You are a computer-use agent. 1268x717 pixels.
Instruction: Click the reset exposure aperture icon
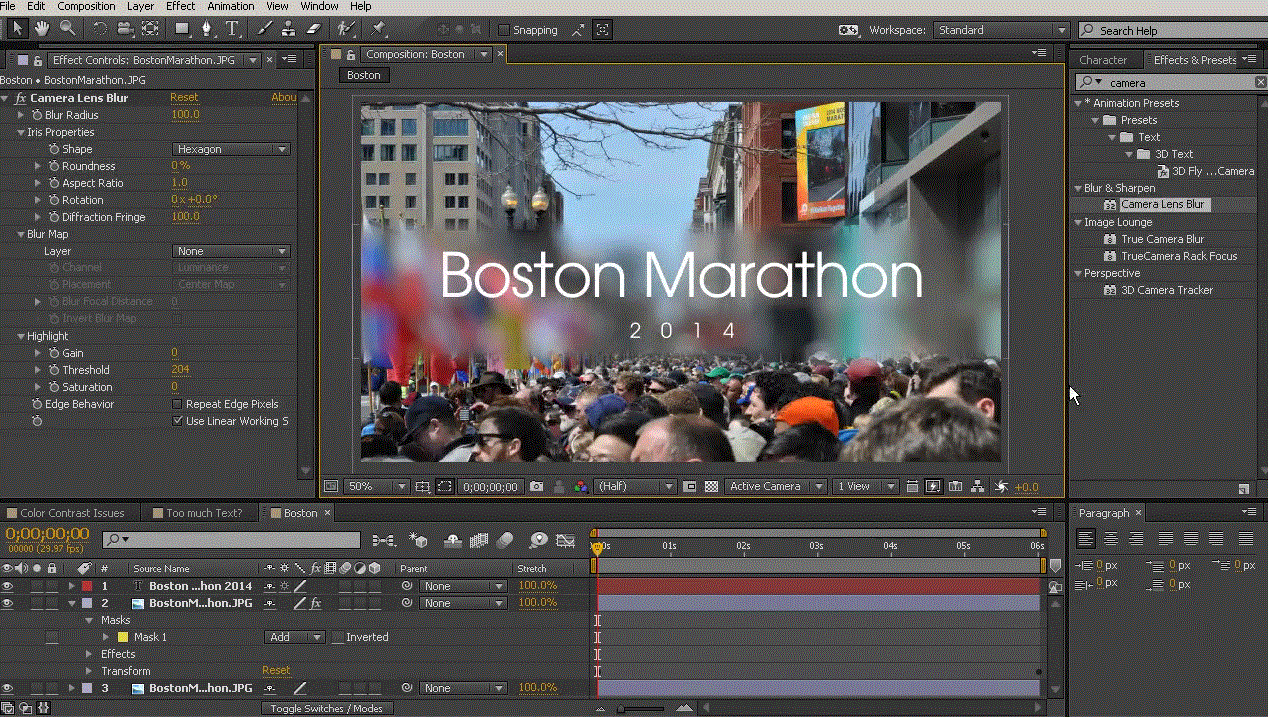click(x=1002, y=487)
